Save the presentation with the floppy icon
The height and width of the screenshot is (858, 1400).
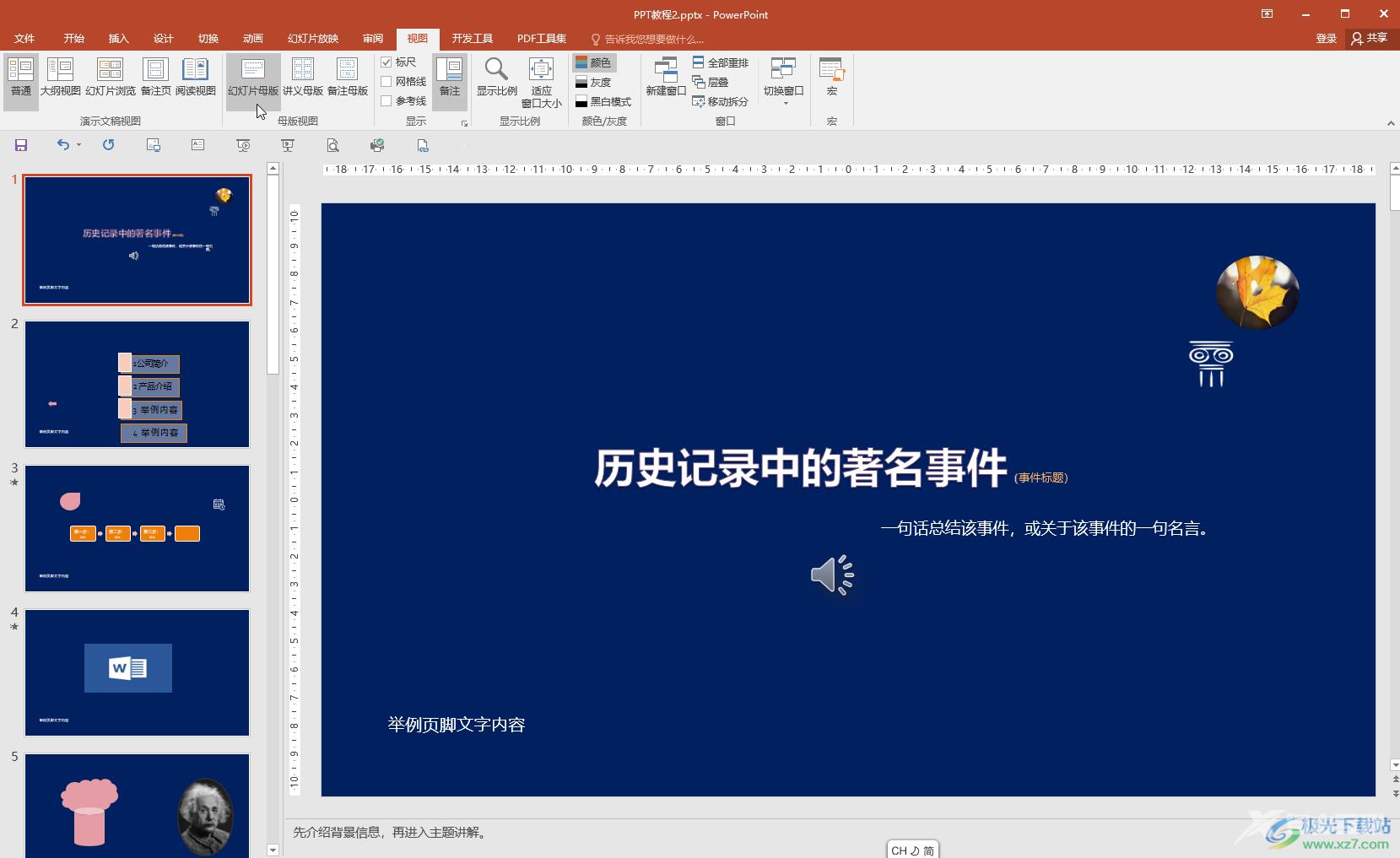21,145
